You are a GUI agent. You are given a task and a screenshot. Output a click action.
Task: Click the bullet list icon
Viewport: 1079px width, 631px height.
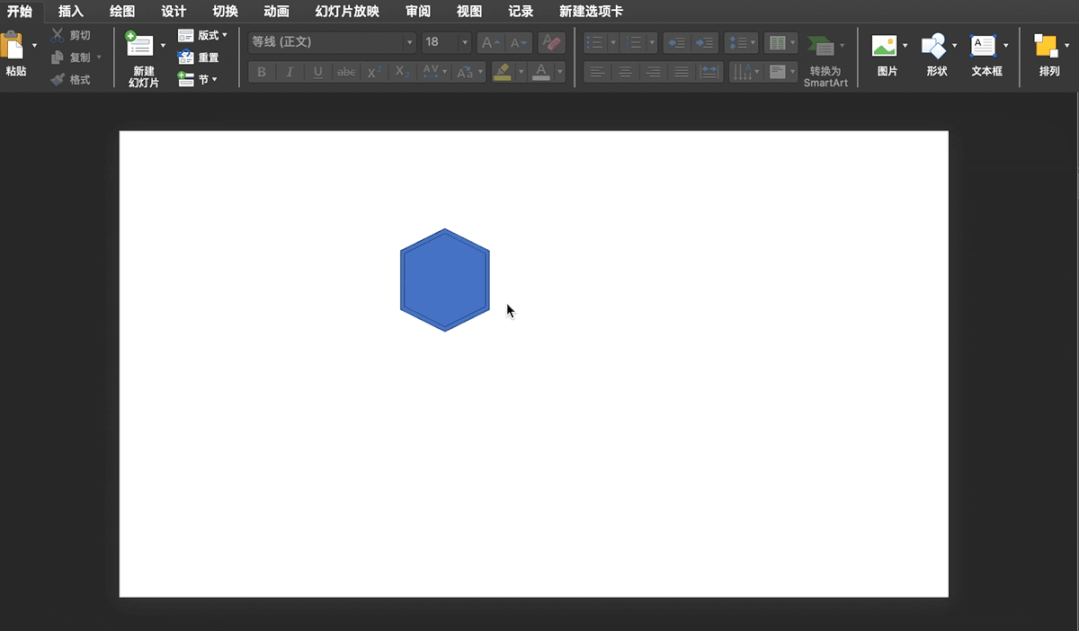click(595, 43)
